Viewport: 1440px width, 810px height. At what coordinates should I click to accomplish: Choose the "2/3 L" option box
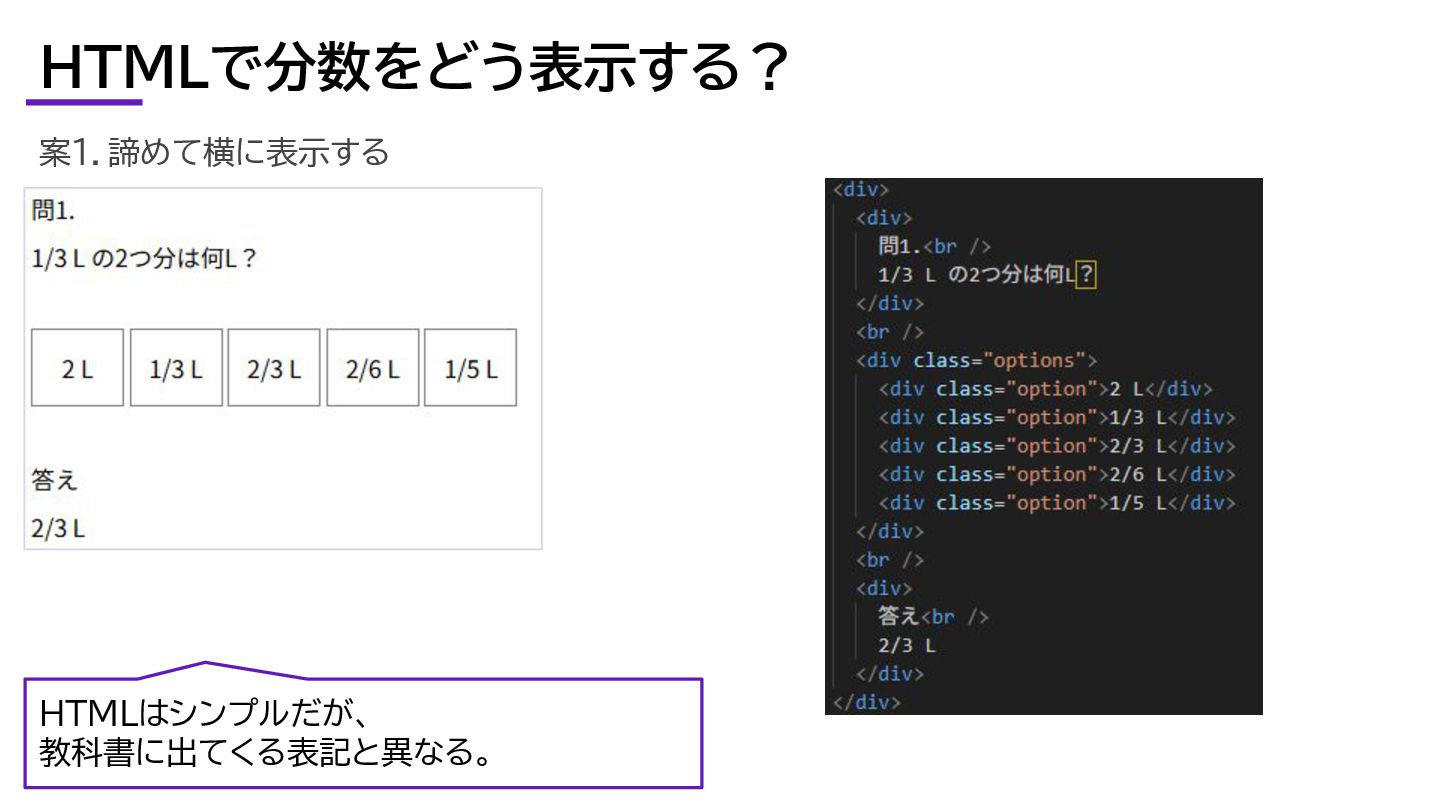(274, 368)
